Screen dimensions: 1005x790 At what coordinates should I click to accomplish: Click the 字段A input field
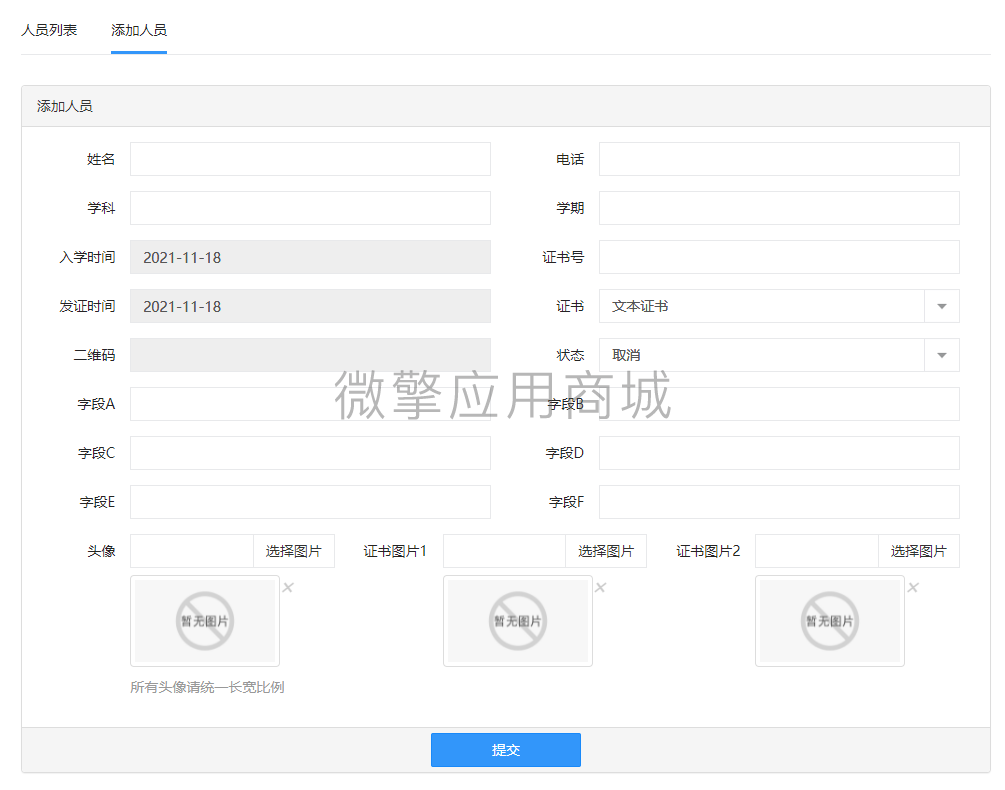(310, 404)
